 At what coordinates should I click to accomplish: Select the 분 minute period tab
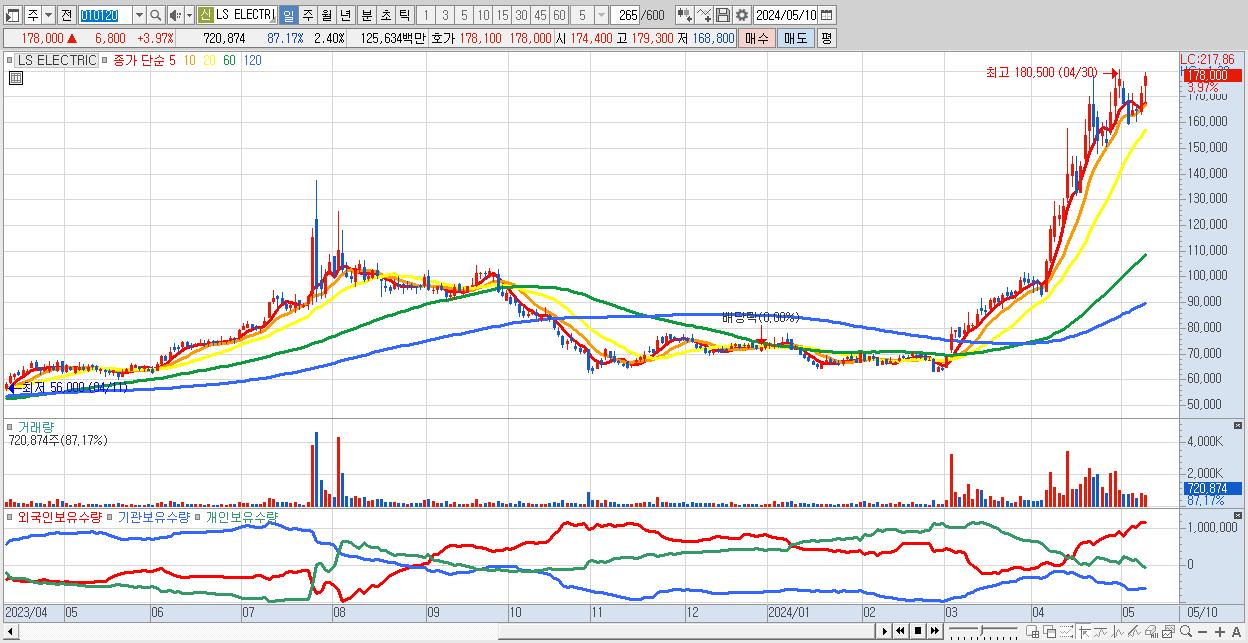coord(366,15)
